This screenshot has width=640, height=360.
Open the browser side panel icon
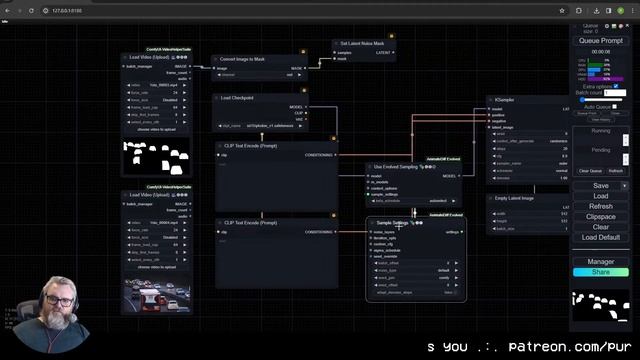(609, 11)
